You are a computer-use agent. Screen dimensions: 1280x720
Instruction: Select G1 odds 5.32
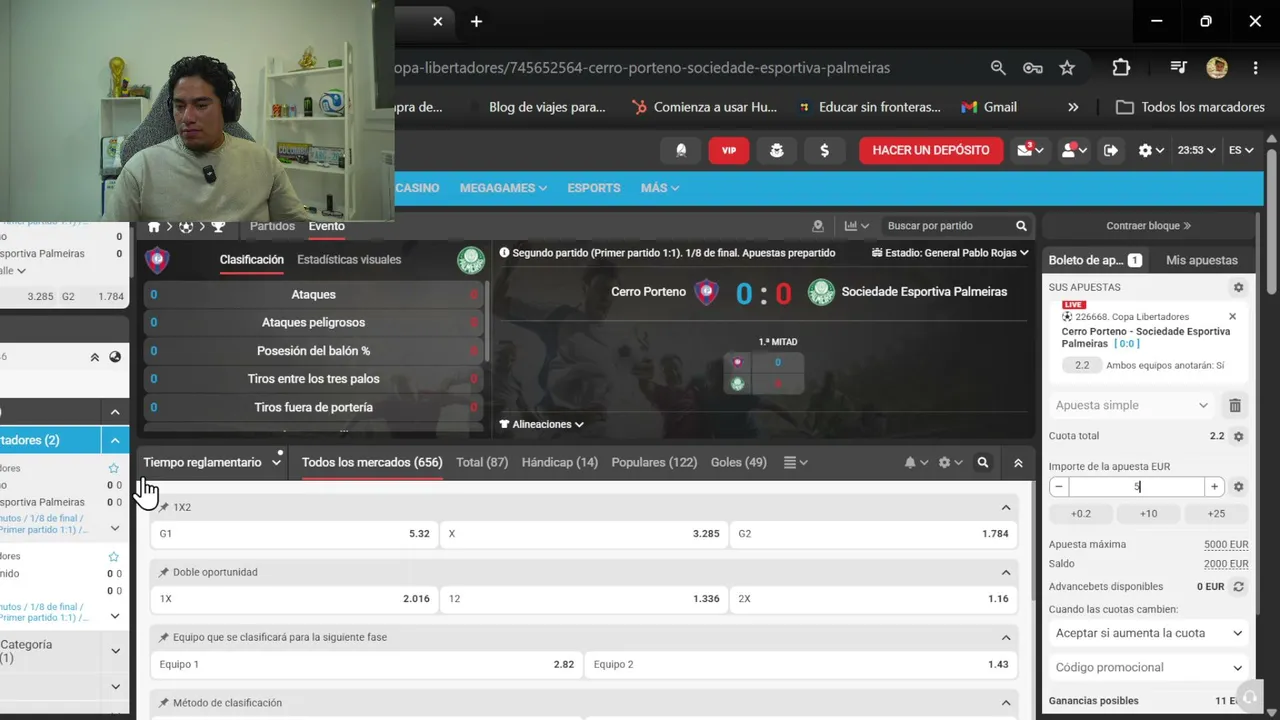tap(294, 534)
